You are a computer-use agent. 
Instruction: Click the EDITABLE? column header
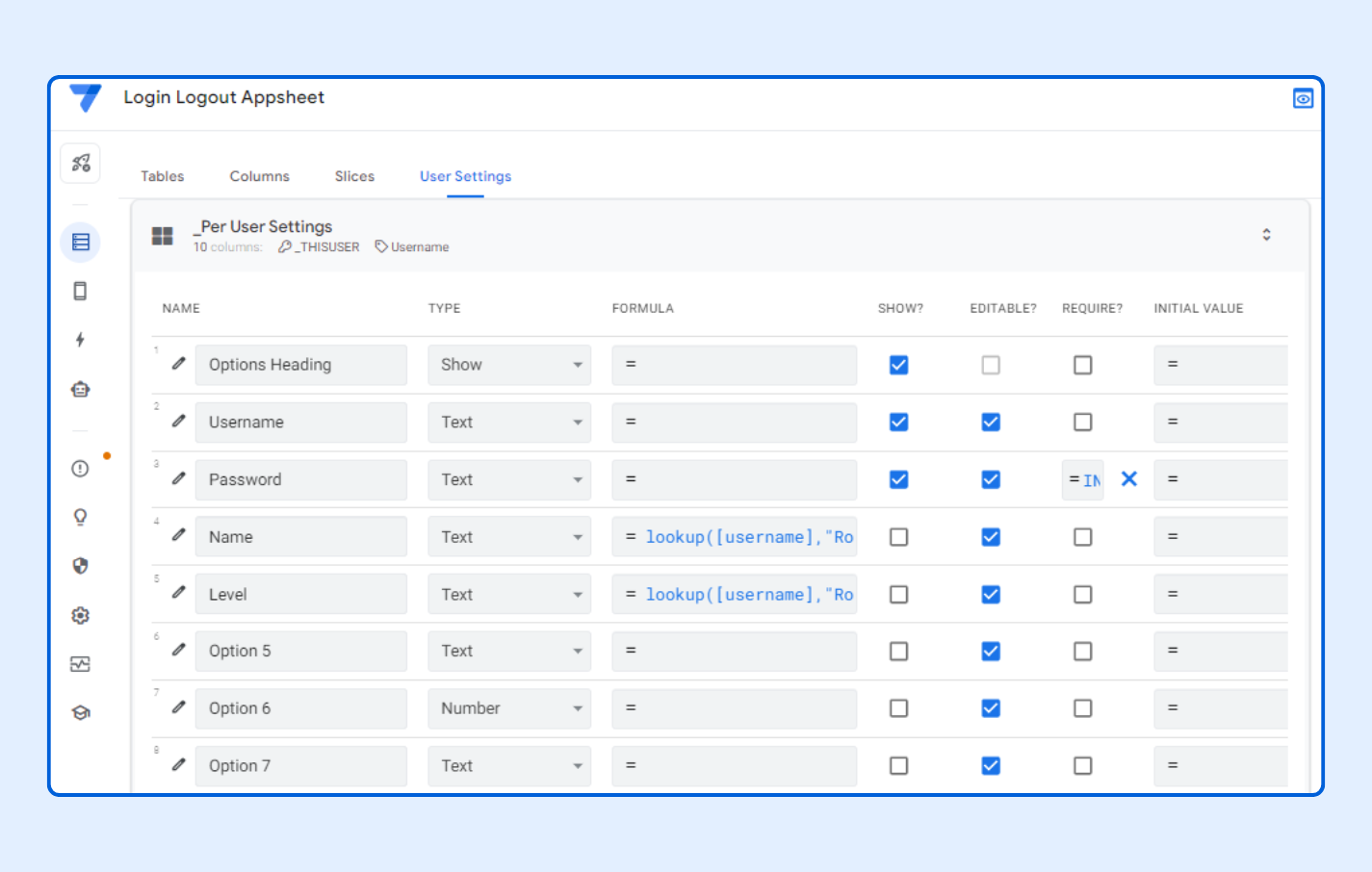coord(1003,308)
